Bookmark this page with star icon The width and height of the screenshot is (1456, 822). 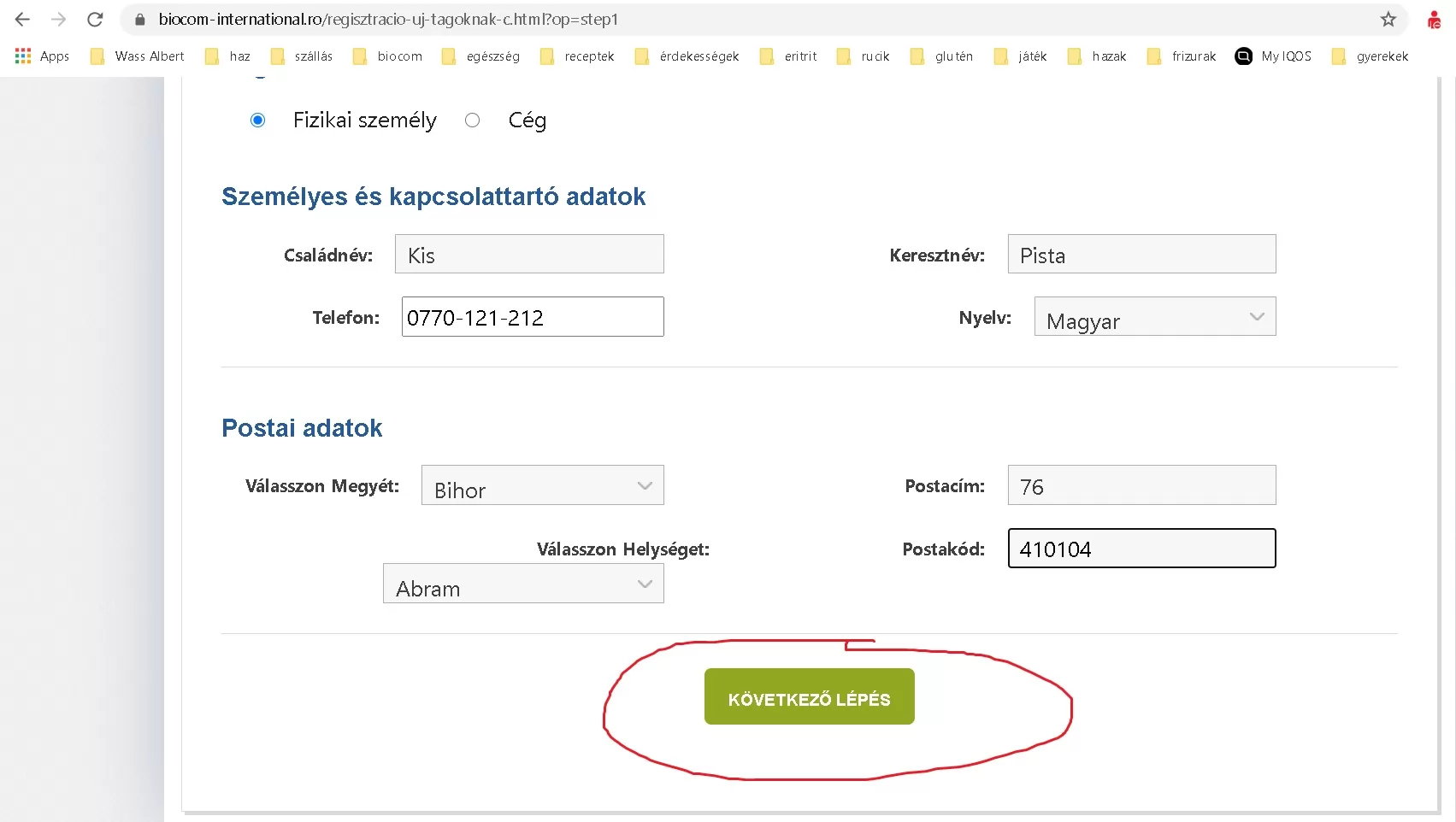(1388, 19)
